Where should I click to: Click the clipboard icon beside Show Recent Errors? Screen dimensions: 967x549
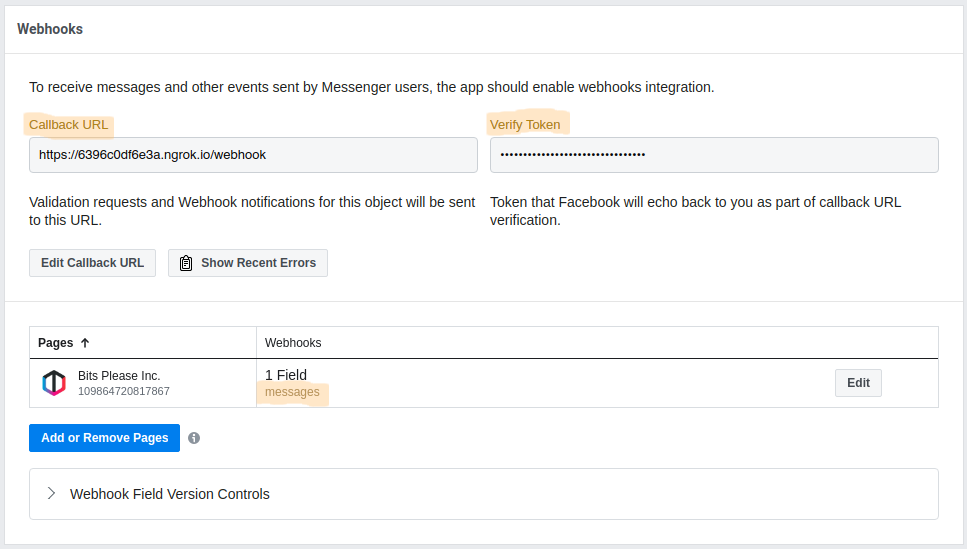point(186,263)
